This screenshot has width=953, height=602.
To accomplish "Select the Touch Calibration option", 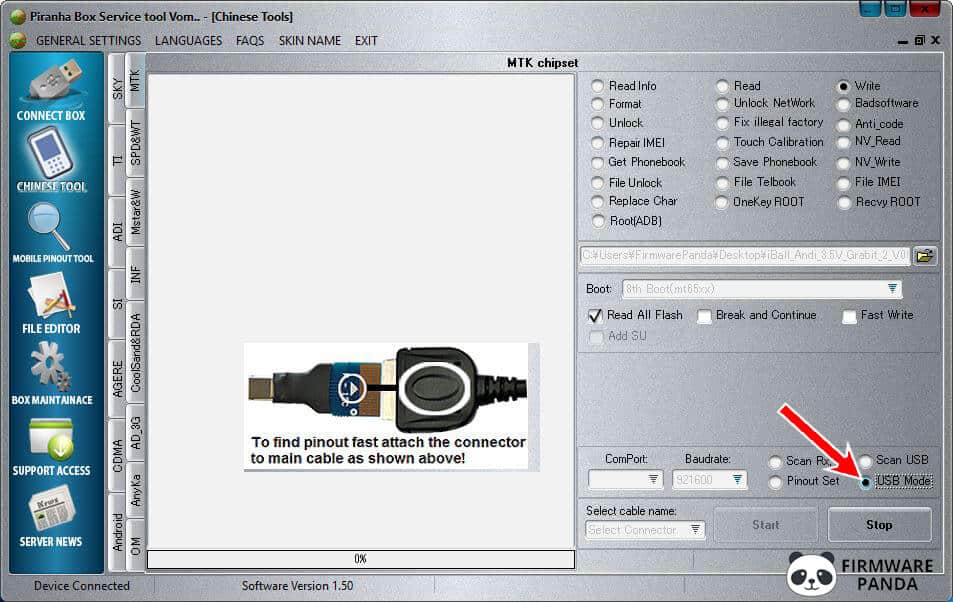I will click(721, 142).
